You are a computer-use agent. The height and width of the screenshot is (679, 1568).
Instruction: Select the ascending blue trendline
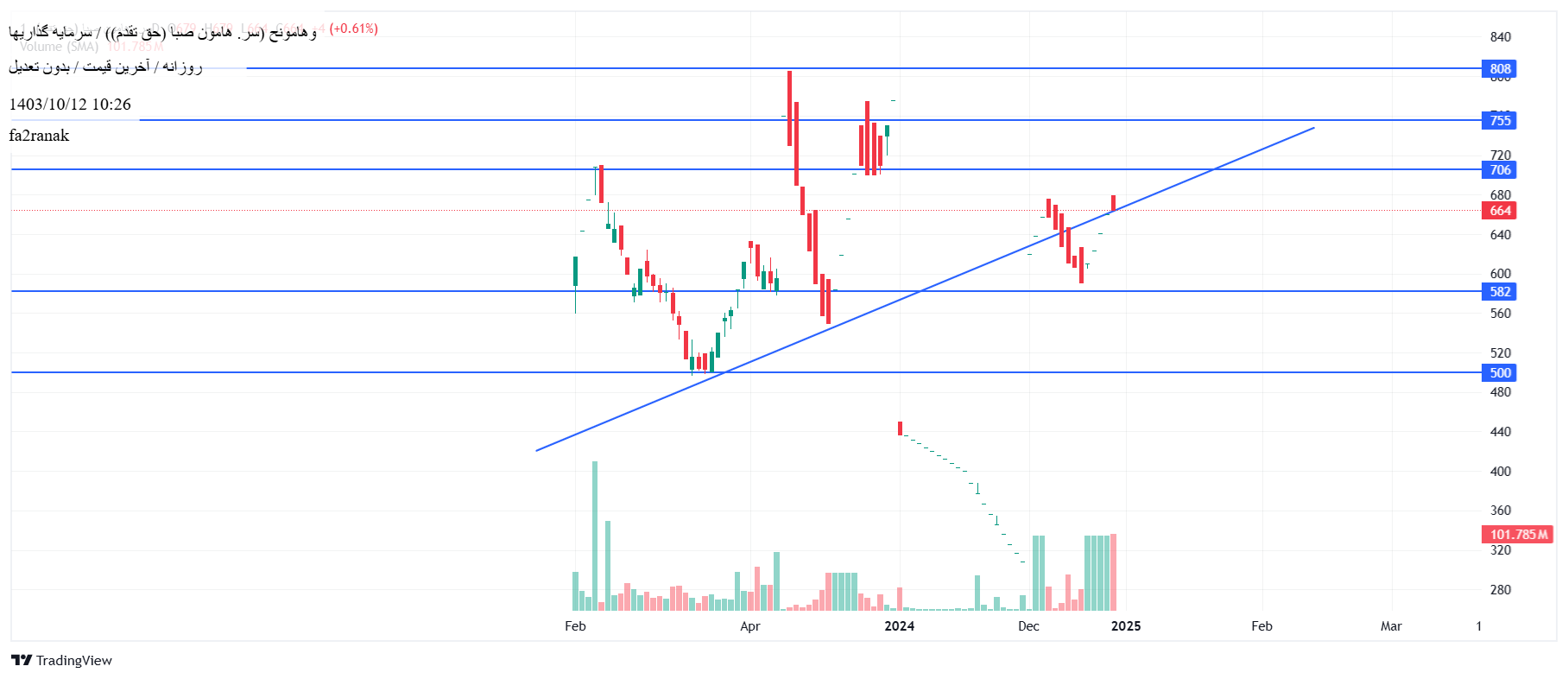click(x=925, y=289)
